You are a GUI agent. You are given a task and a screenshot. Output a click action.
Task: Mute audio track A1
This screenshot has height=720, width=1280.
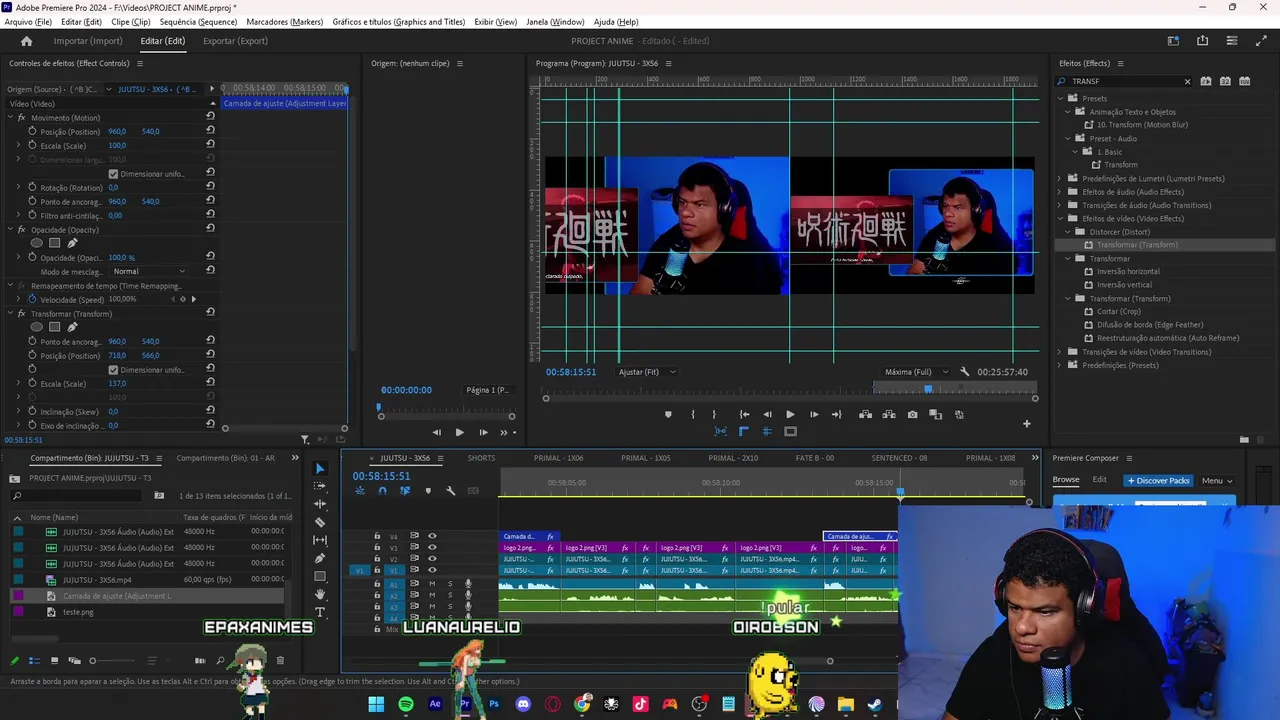click(x=432, y=584)
